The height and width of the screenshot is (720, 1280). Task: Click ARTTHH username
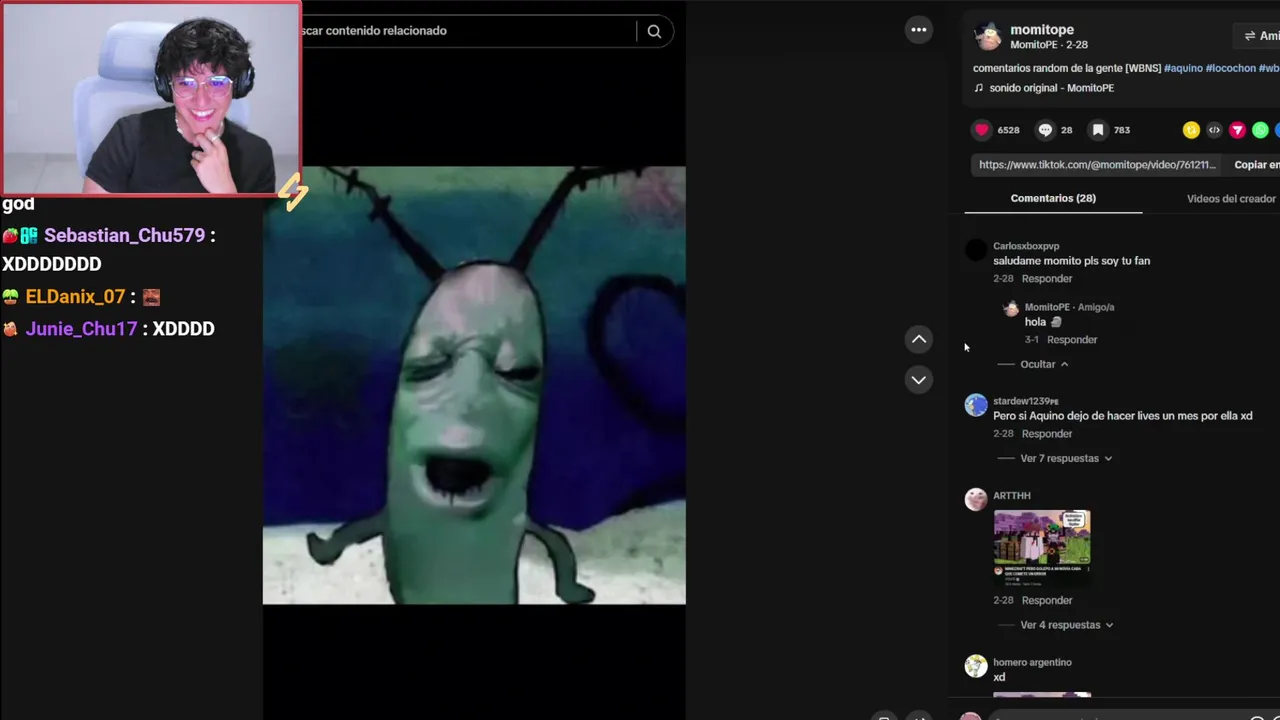[x=1011, y=496]
